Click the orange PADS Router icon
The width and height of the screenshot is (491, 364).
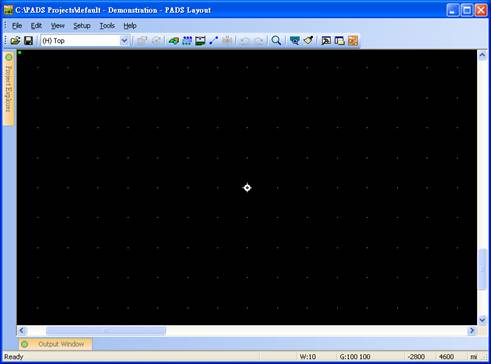point(353,41)
